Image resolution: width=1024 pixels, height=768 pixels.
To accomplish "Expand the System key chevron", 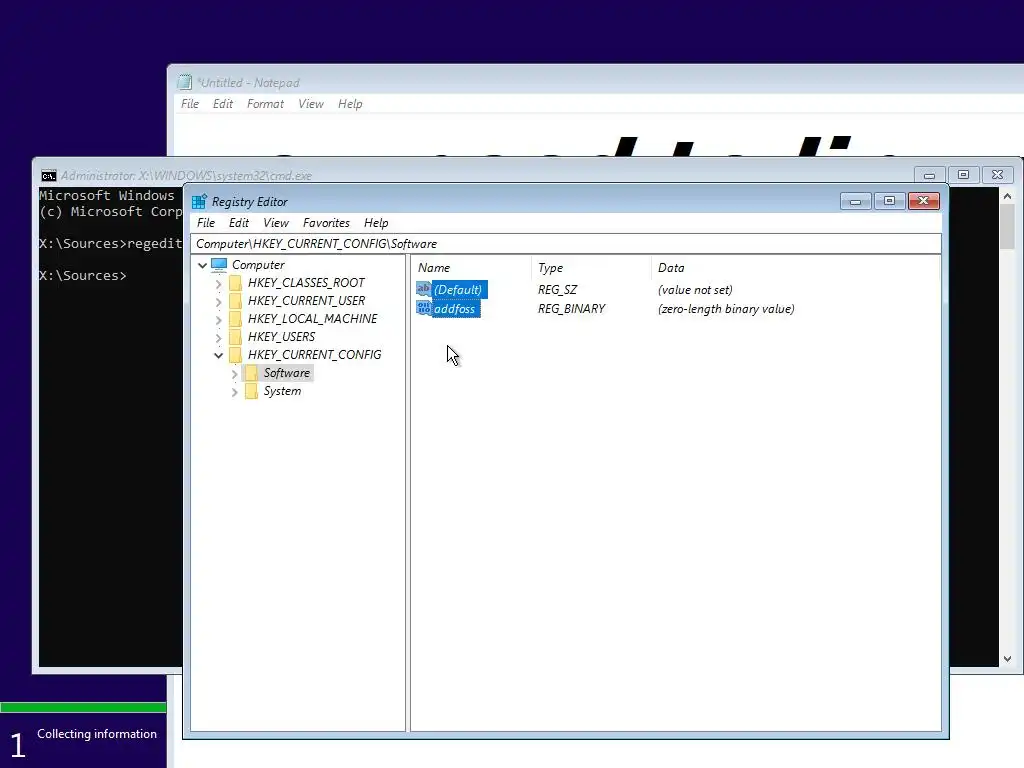I will pos(234,392).
